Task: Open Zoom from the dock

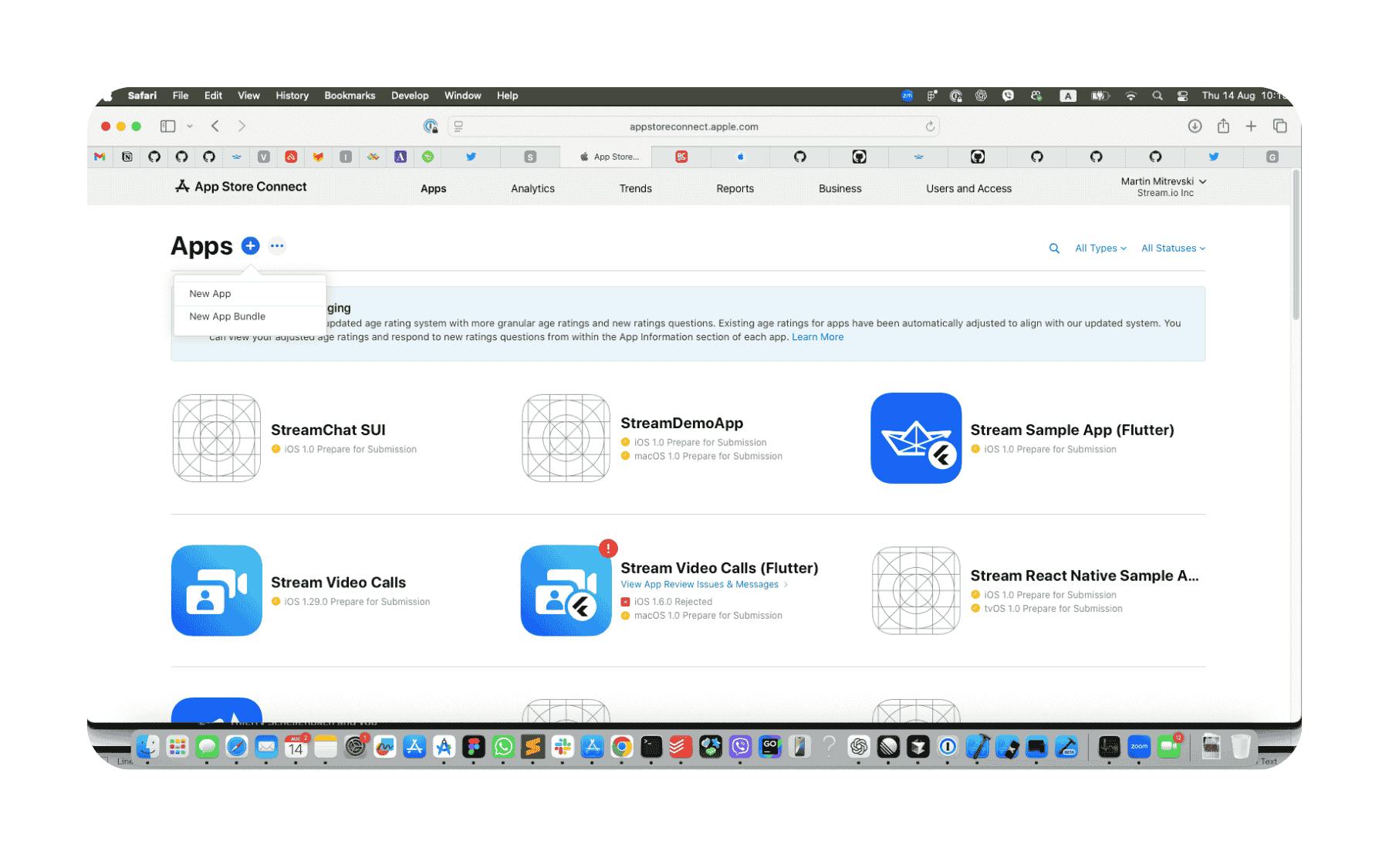Action: (x=1139, y=746)
